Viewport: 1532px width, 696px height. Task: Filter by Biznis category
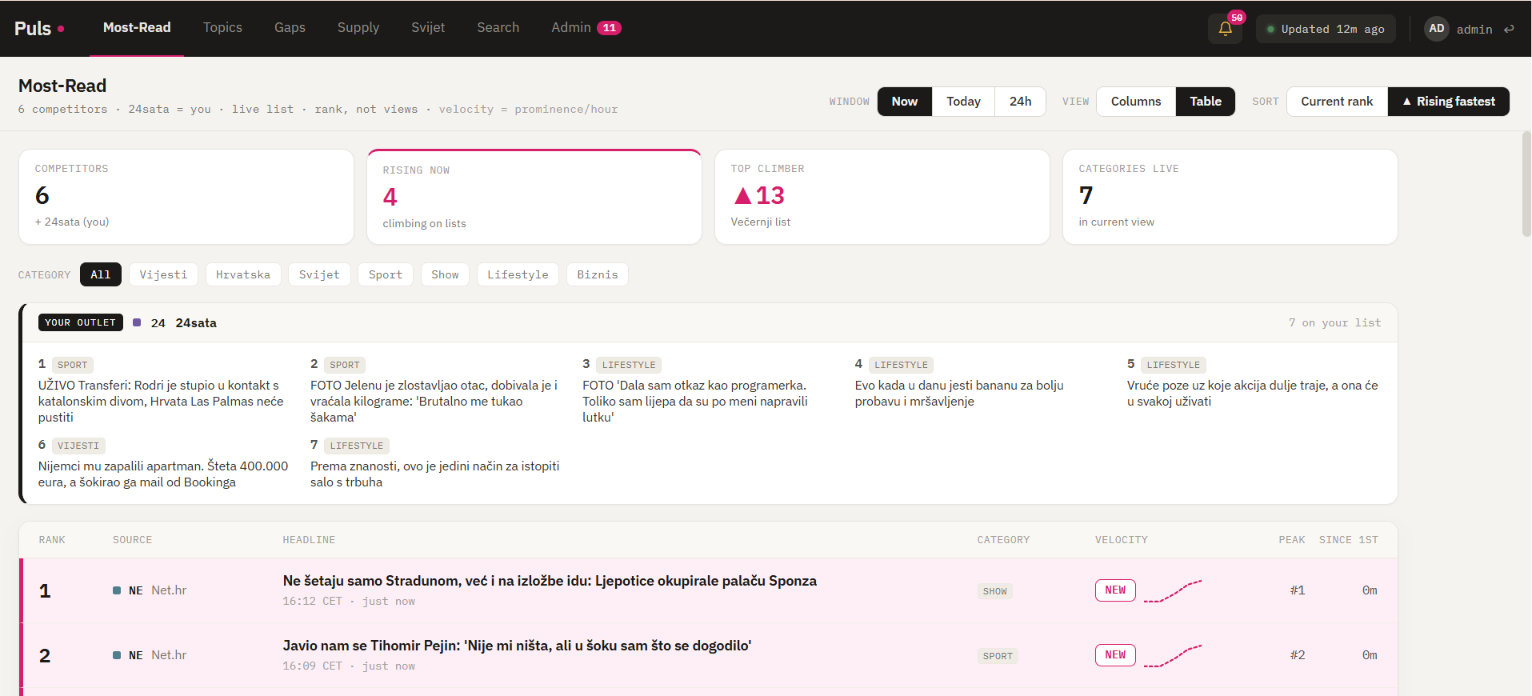pyautogui.click(x=597, y=274)
